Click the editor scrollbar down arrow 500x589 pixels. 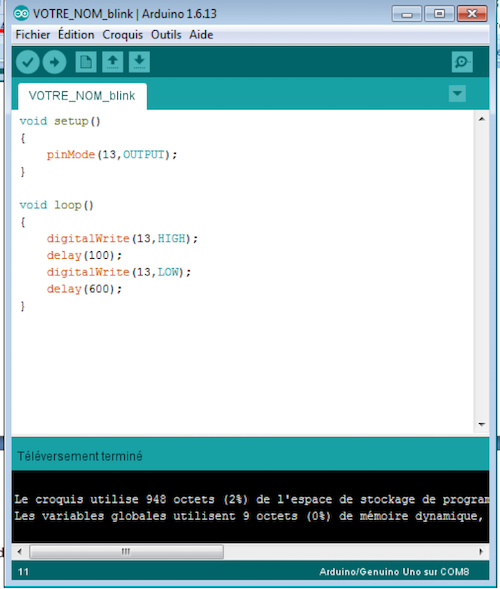coord(482,424)
